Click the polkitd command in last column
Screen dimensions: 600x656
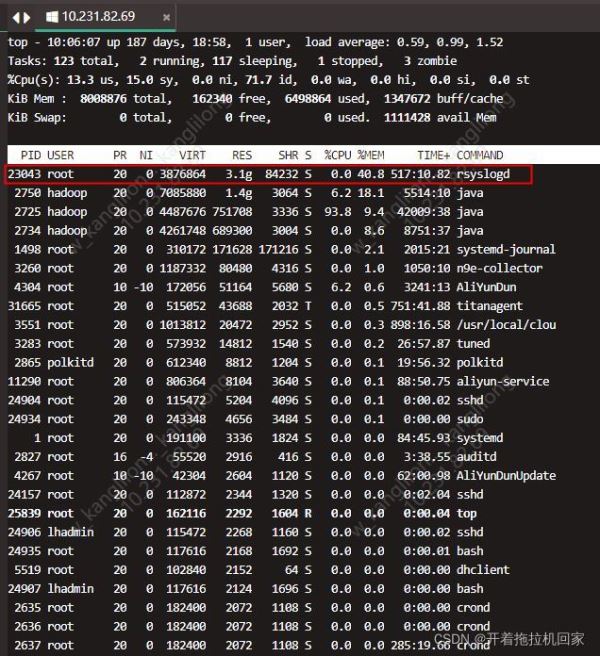tap(480, 362)
